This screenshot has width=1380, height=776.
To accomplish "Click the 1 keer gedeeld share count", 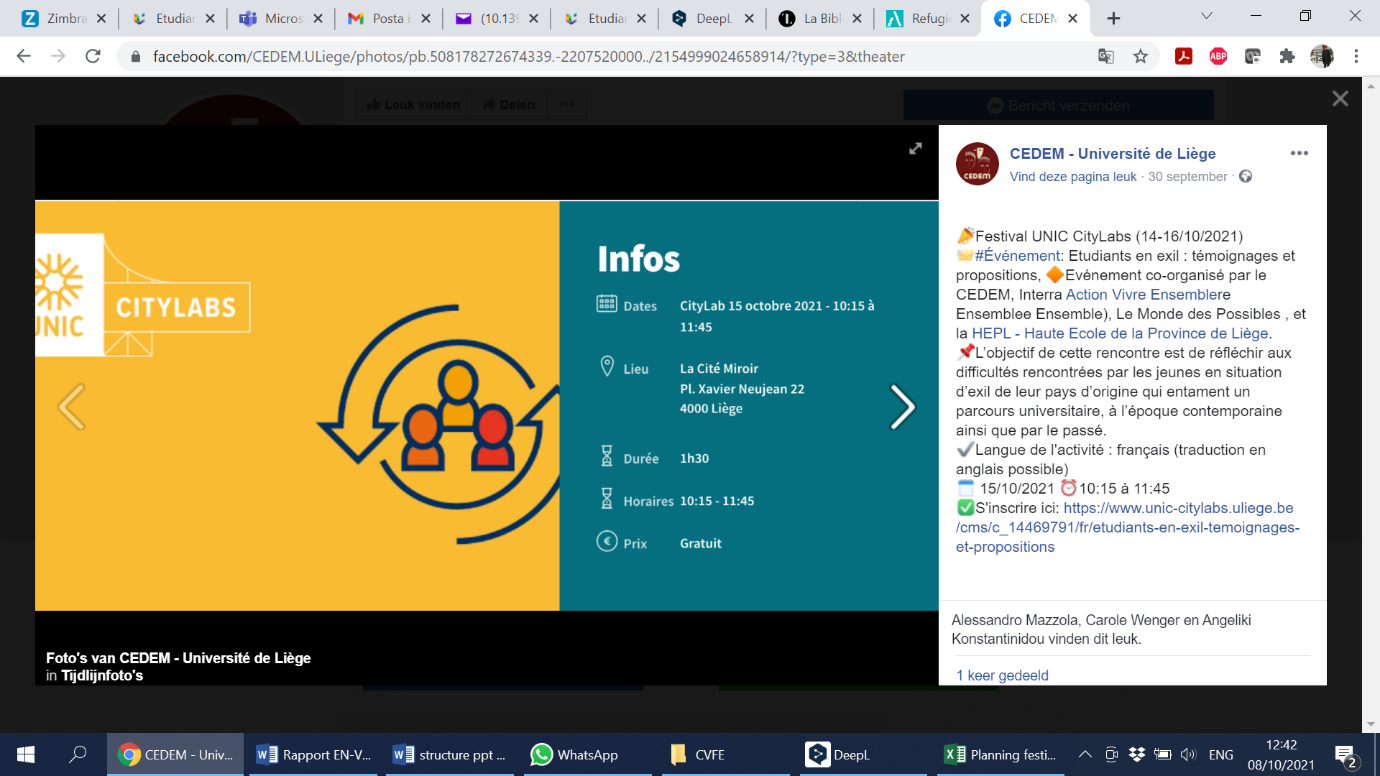I will point(1002,676).
